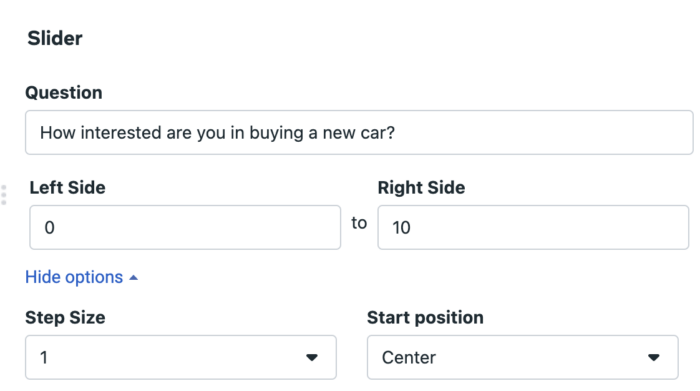Collapse settings via Hide options link
The height and width of the screenshot is (391, 700).
(x=74, y=277)
